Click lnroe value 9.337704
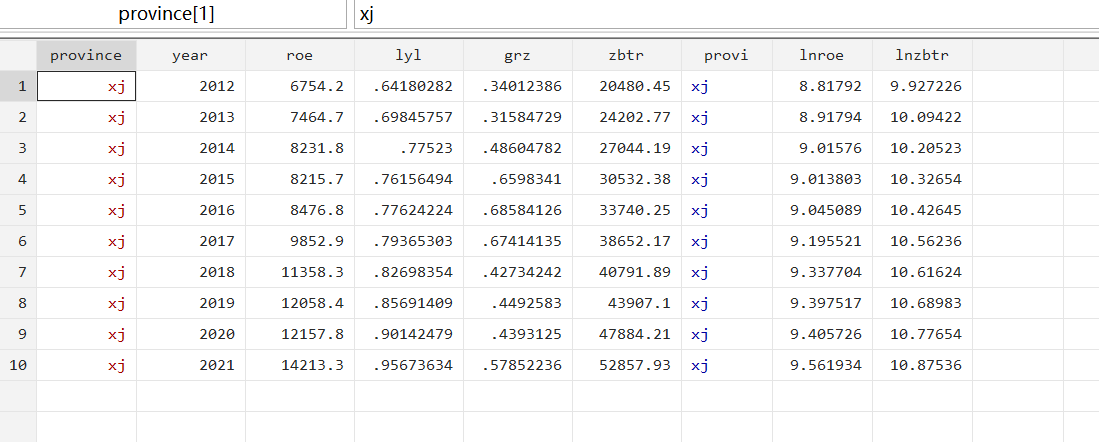Screen dimensions: 1099x442 coord(822,272)
